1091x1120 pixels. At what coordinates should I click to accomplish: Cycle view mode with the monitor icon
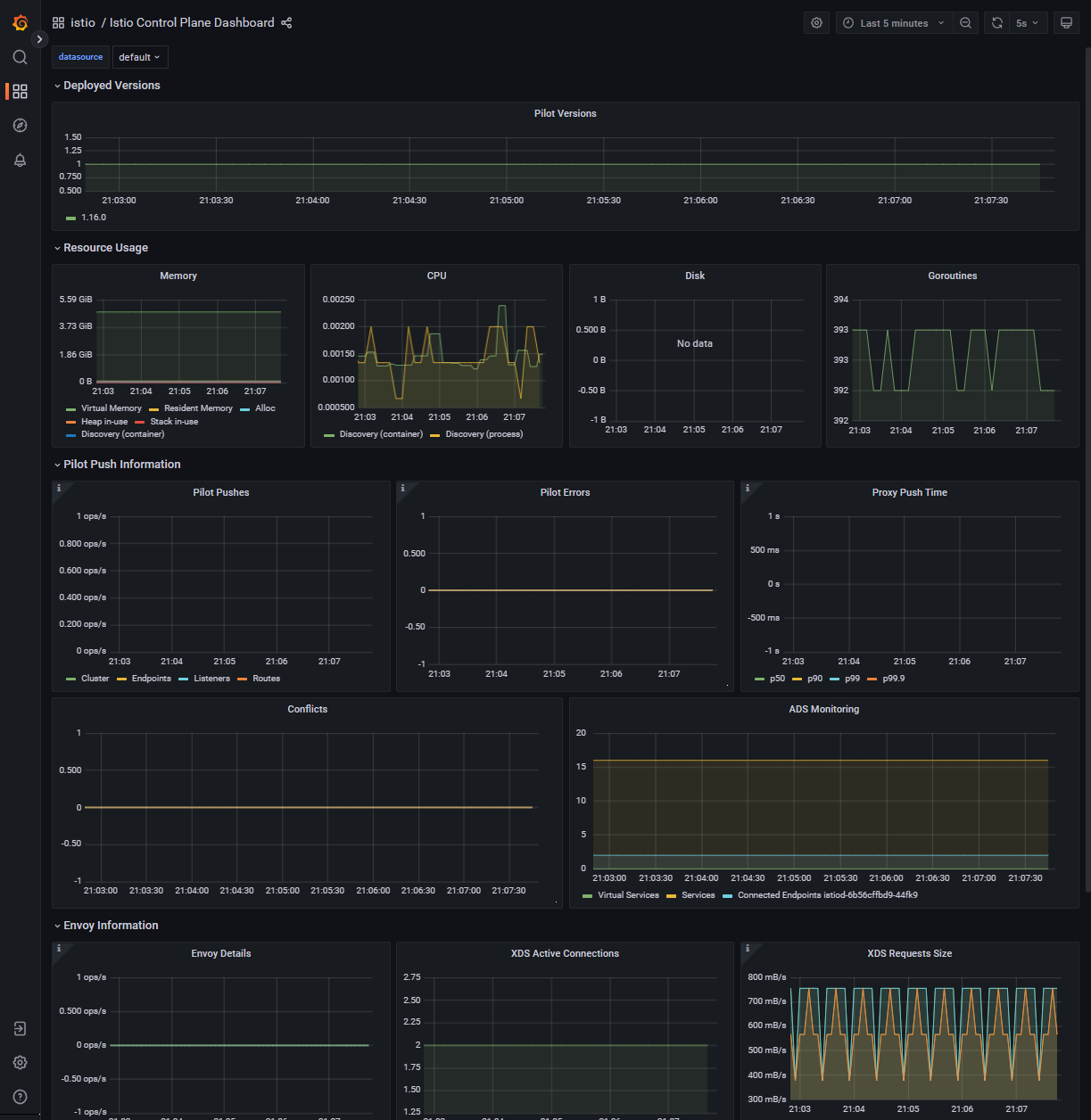(1066, 23)
